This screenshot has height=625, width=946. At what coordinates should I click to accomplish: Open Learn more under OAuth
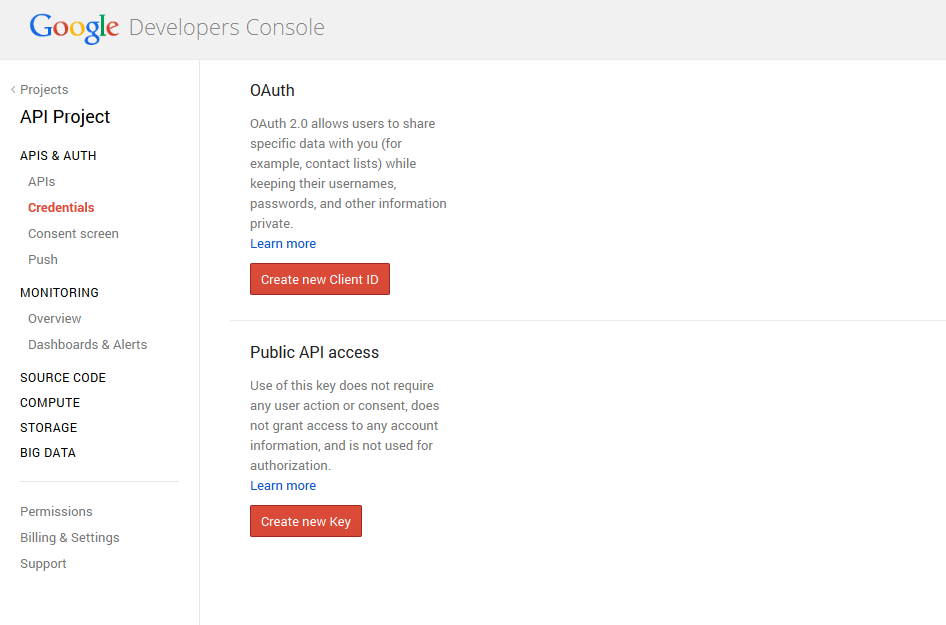click(283, 244)
